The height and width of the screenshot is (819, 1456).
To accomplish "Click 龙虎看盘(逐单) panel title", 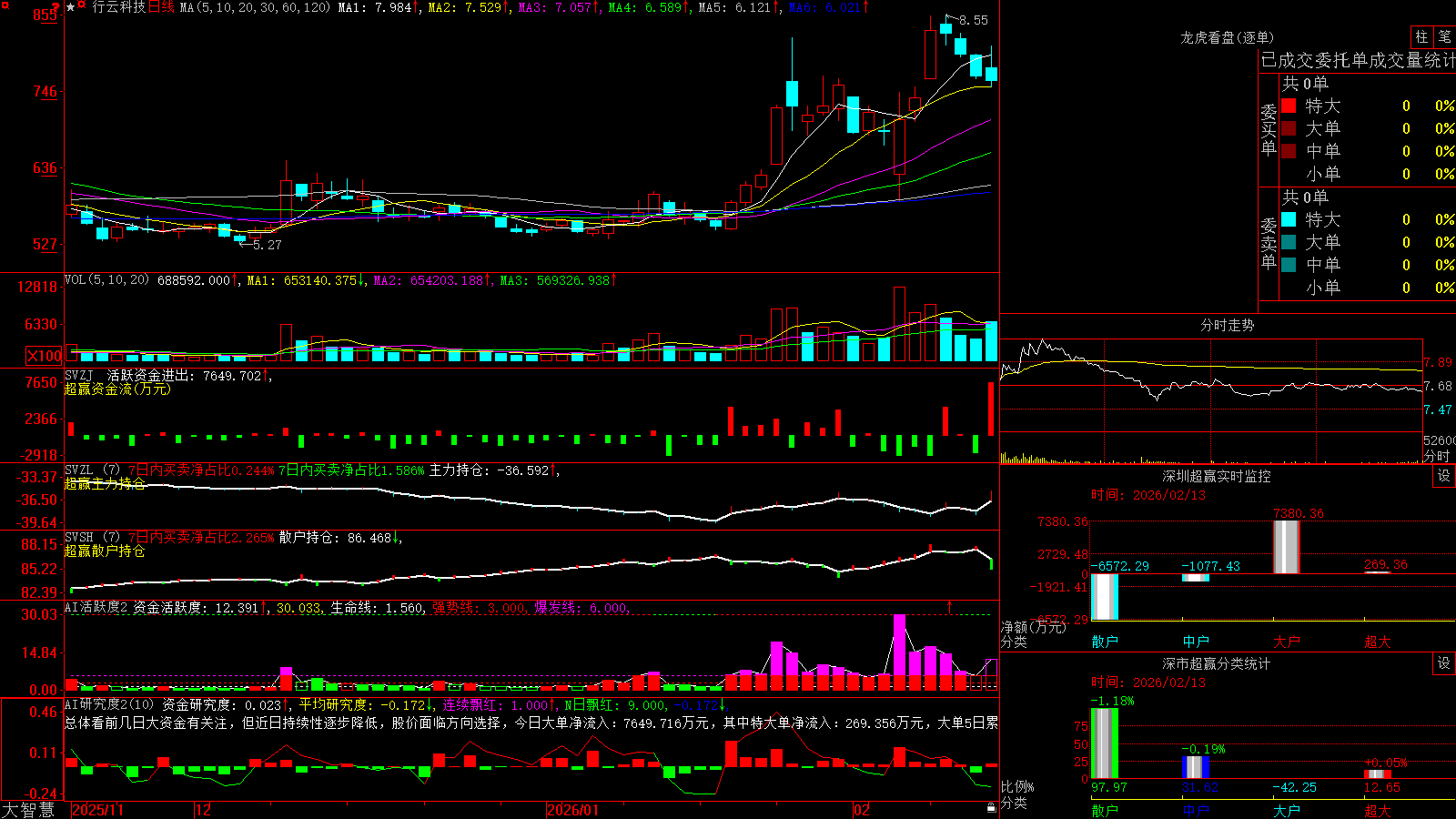I will 1227,37.
